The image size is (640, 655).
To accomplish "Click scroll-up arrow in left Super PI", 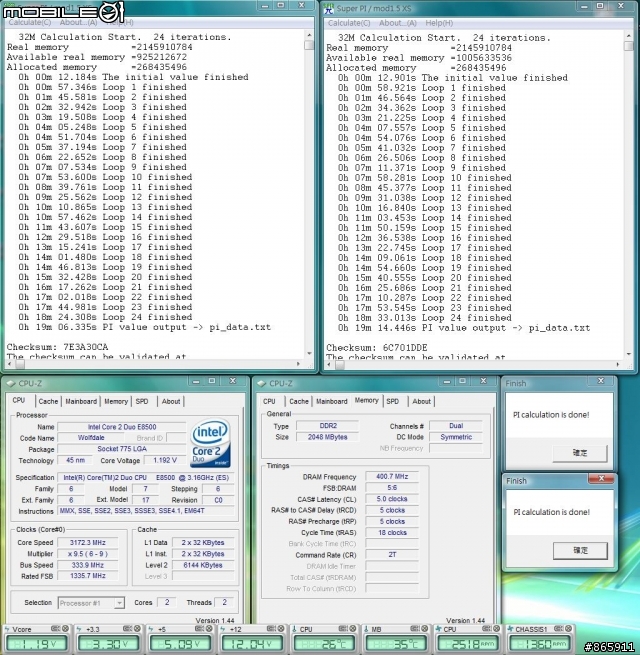I will click(309, 36).
